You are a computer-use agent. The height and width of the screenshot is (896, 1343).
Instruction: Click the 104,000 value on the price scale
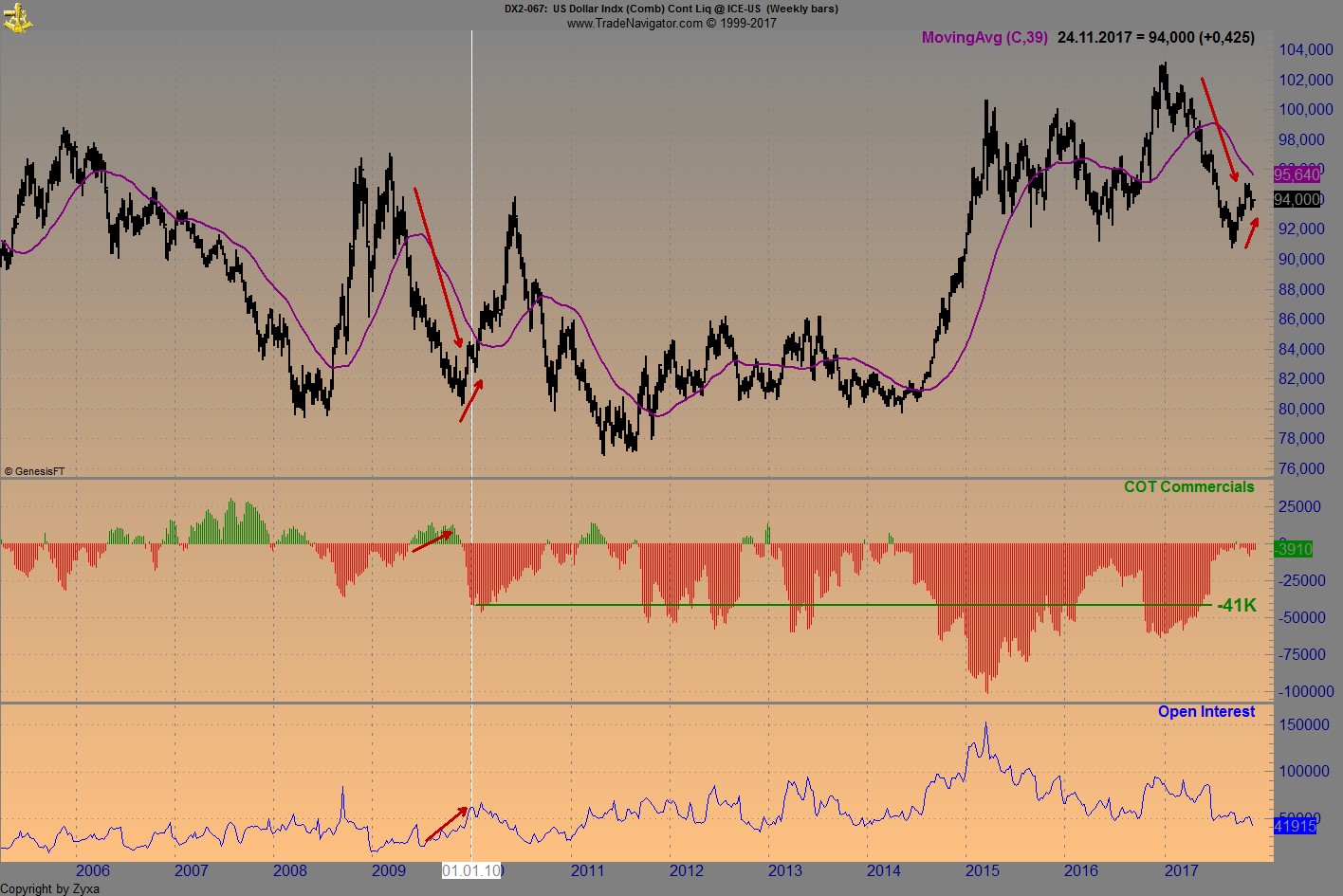click(1305, 49)
